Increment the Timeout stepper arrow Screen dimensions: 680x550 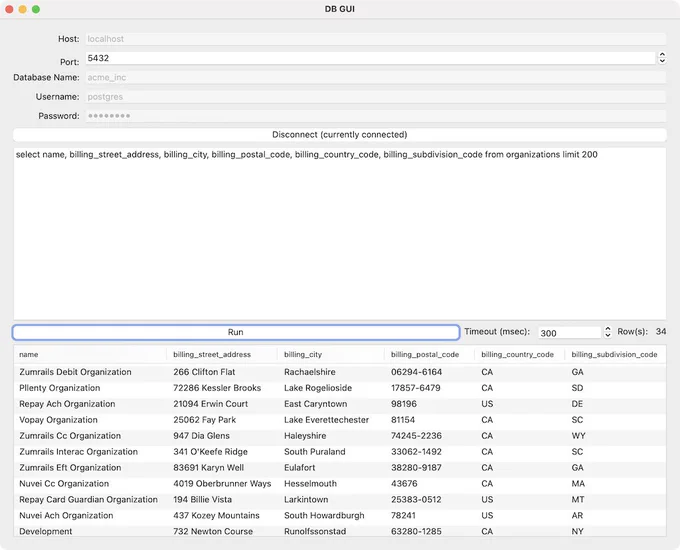608,329
